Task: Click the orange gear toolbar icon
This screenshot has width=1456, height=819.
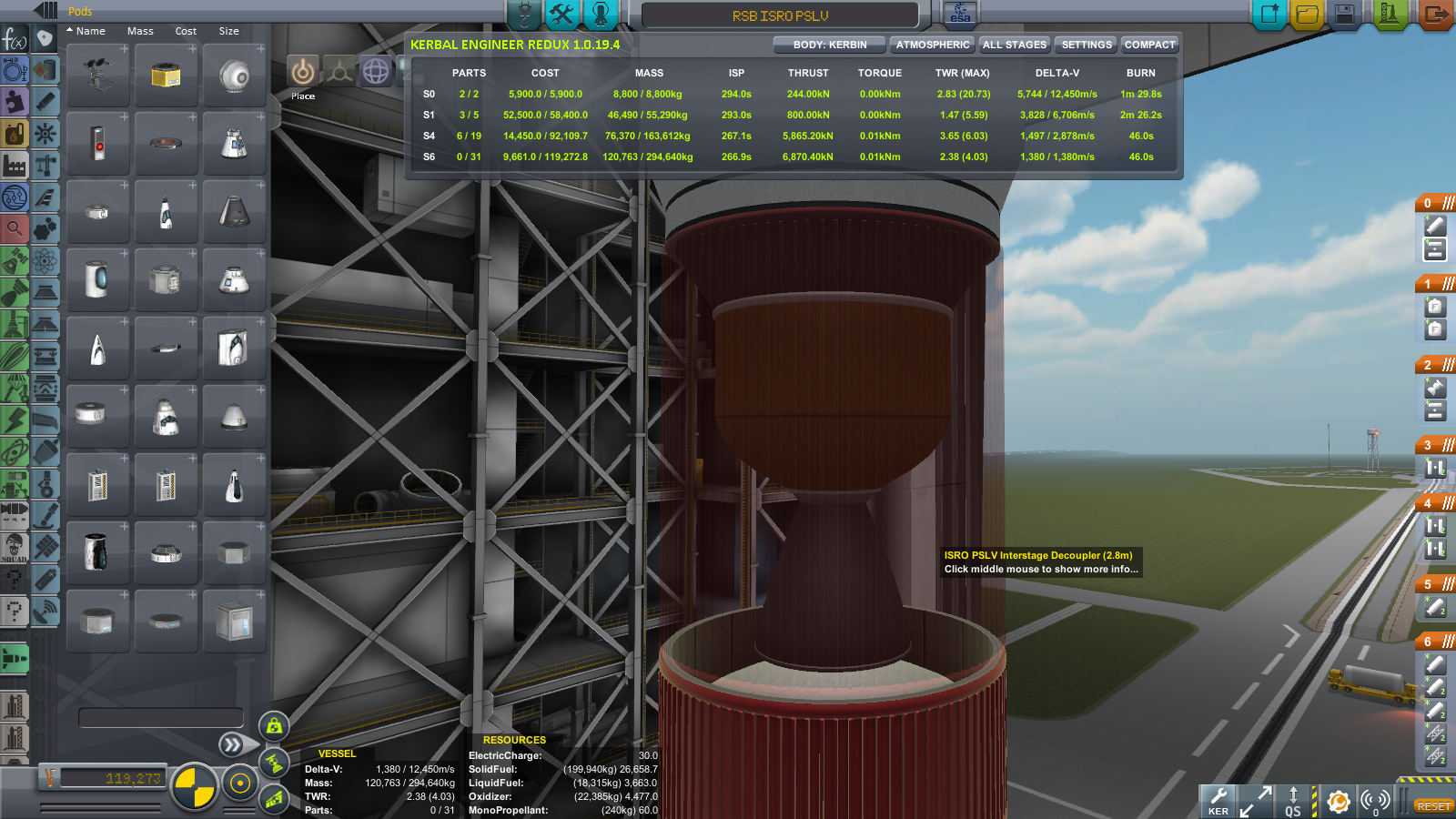Action: 1338,802
